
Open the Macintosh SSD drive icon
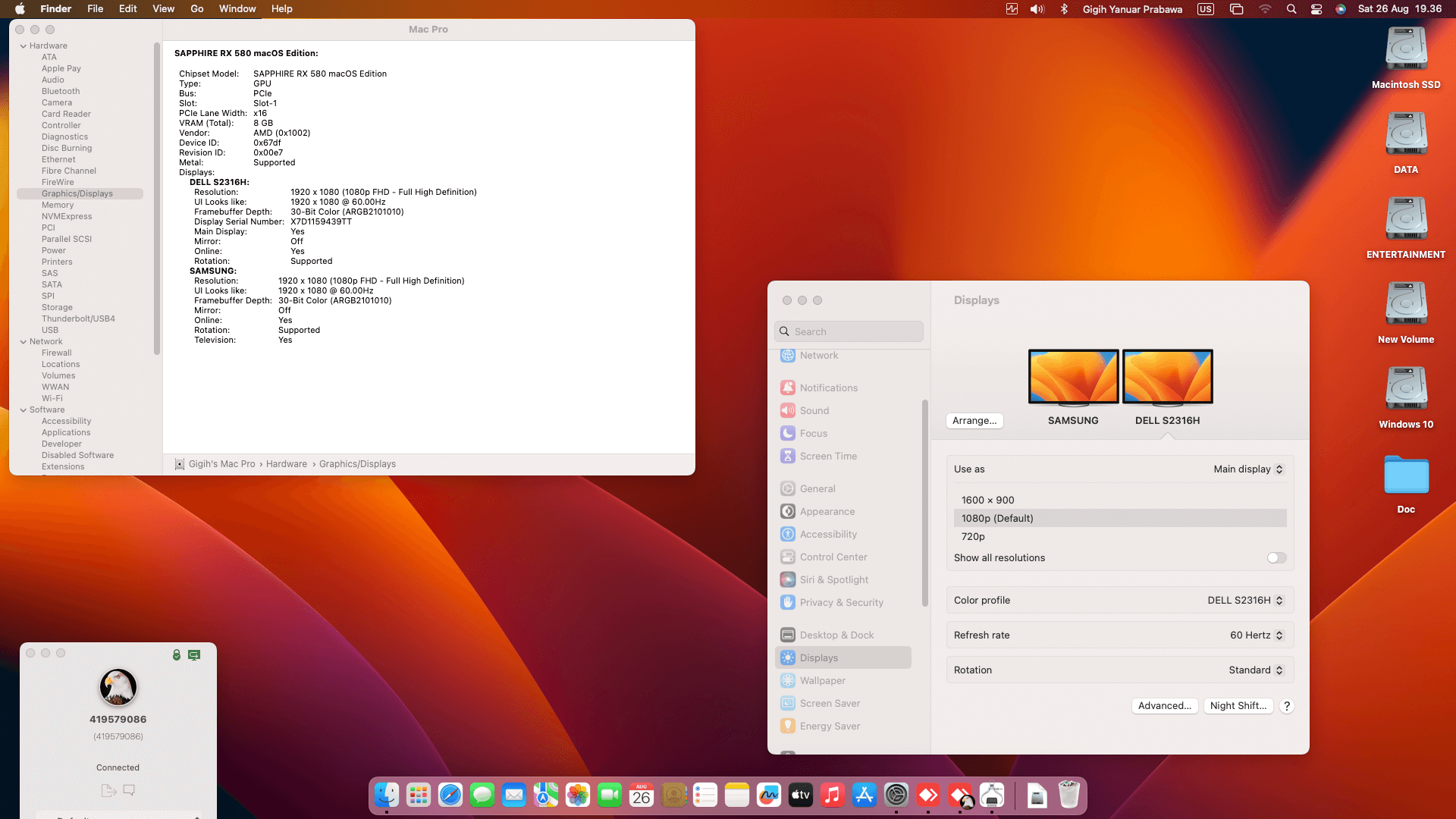click(x=1405, y=50)
